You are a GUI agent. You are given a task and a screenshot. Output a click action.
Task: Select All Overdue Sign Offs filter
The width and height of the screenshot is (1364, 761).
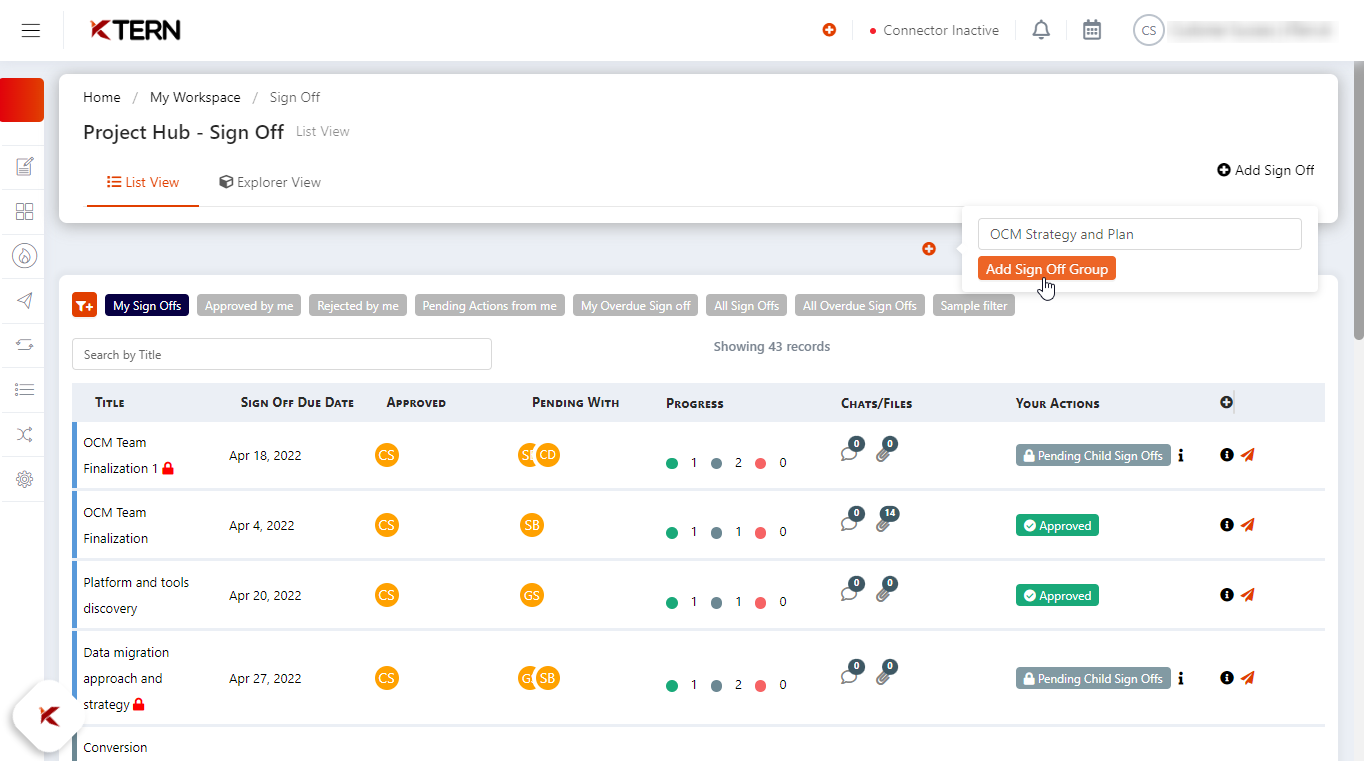[860, 305]
